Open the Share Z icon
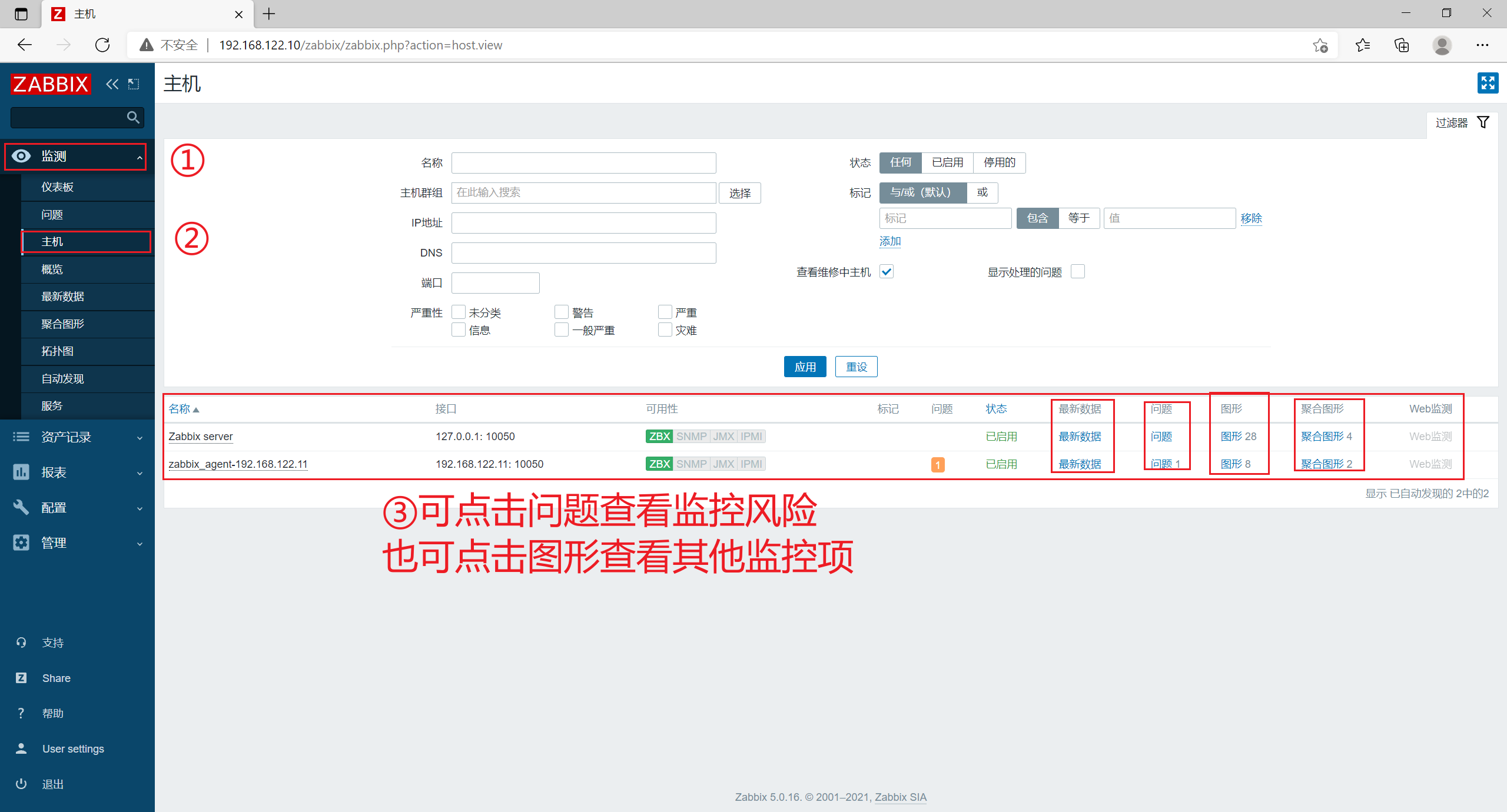The width and height of the screenshot is (1507, 812). pyautogui.click(x=21, y=678)
